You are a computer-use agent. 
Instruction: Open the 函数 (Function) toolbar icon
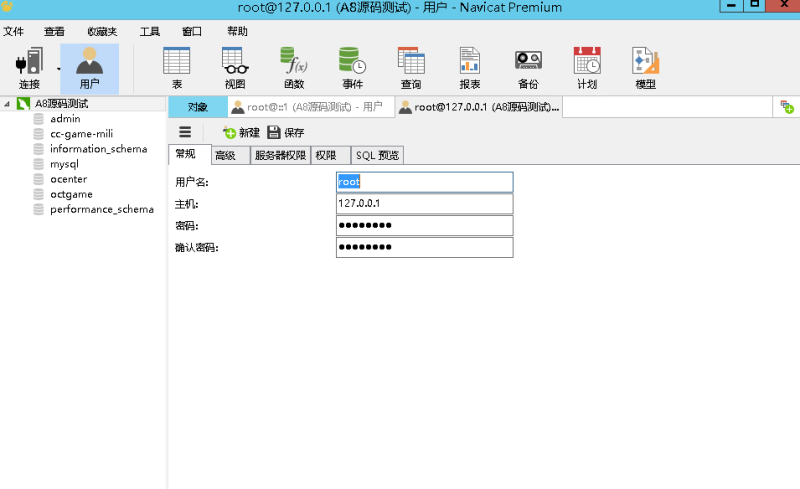[294, 68]
